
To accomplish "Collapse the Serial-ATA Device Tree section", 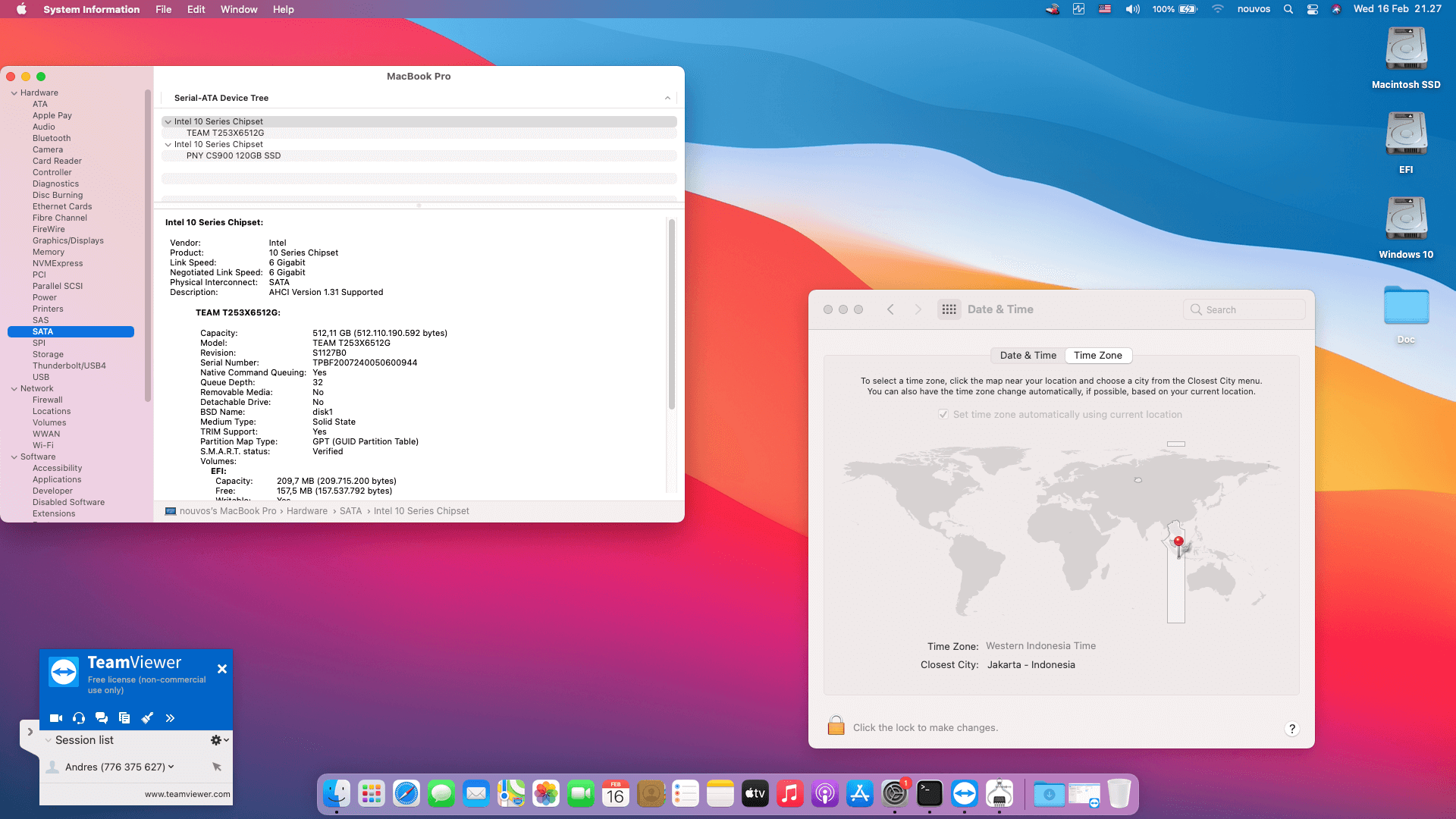I will (x=667, y=98).
